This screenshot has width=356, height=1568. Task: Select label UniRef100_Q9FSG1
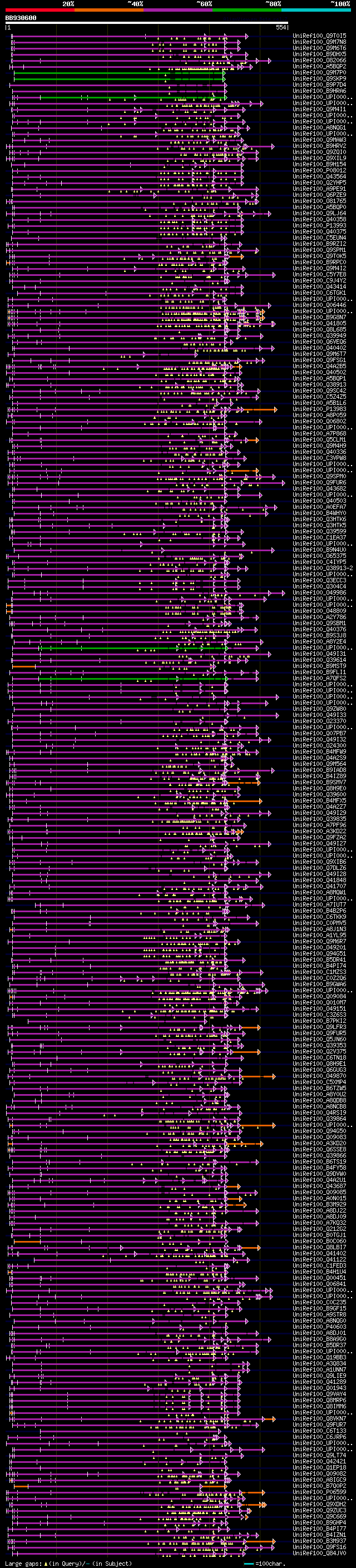click(319, 360)
